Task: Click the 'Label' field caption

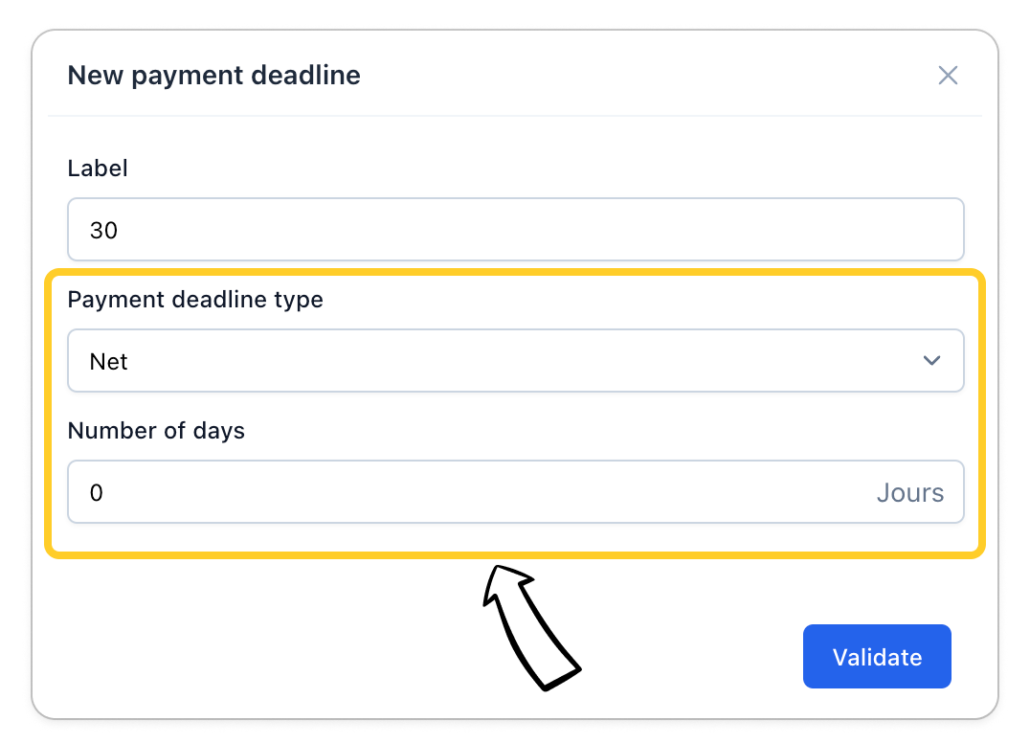Action: click(x=97, y=168)
